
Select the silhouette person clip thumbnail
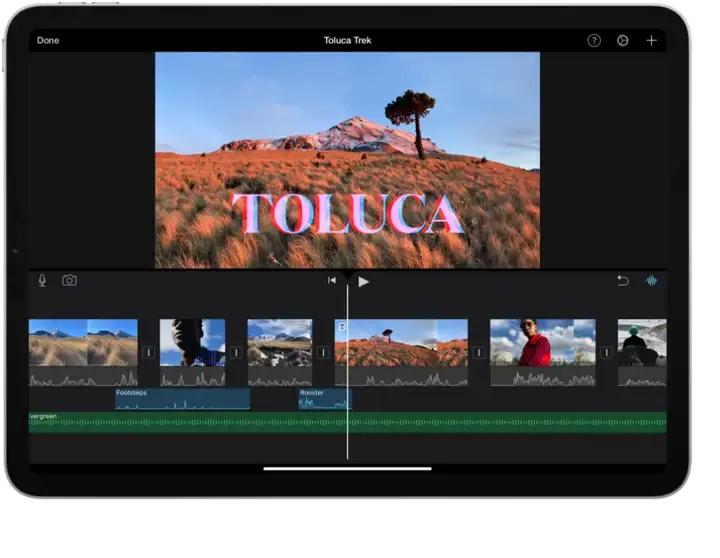tap(192, 343)
